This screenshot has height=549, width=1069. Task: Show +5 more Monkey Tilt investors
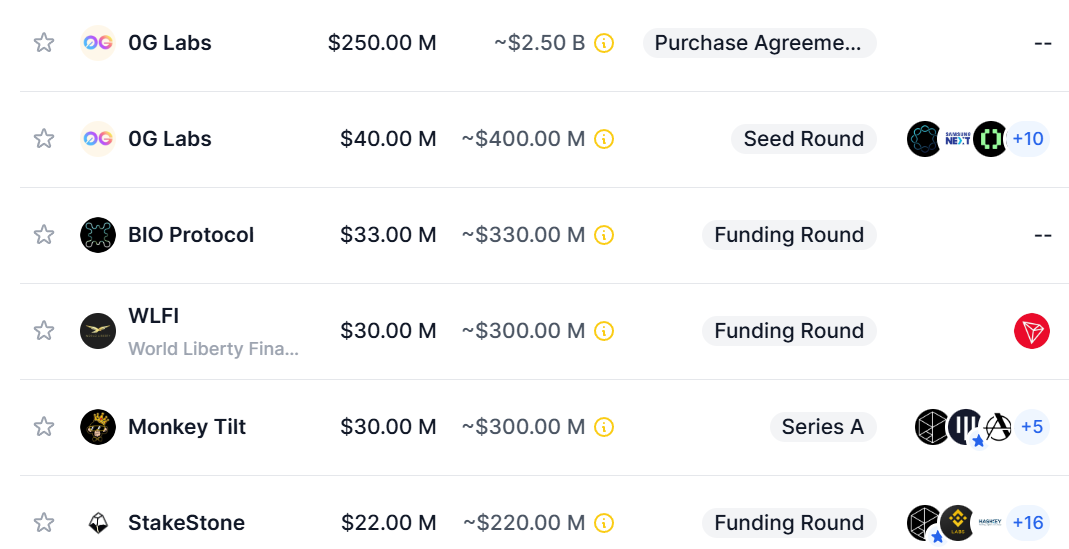click(1032, 427)
